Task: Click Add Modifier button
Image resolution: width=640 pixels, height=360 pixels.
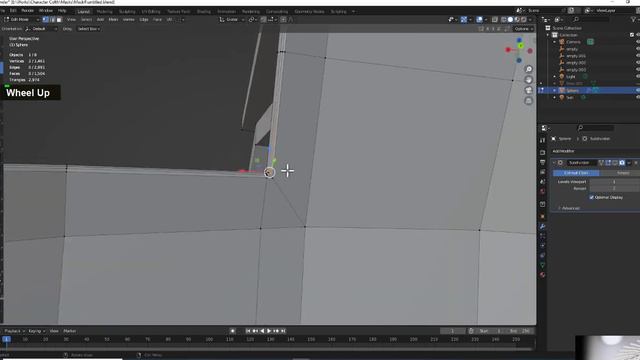Action: (563, 151)
